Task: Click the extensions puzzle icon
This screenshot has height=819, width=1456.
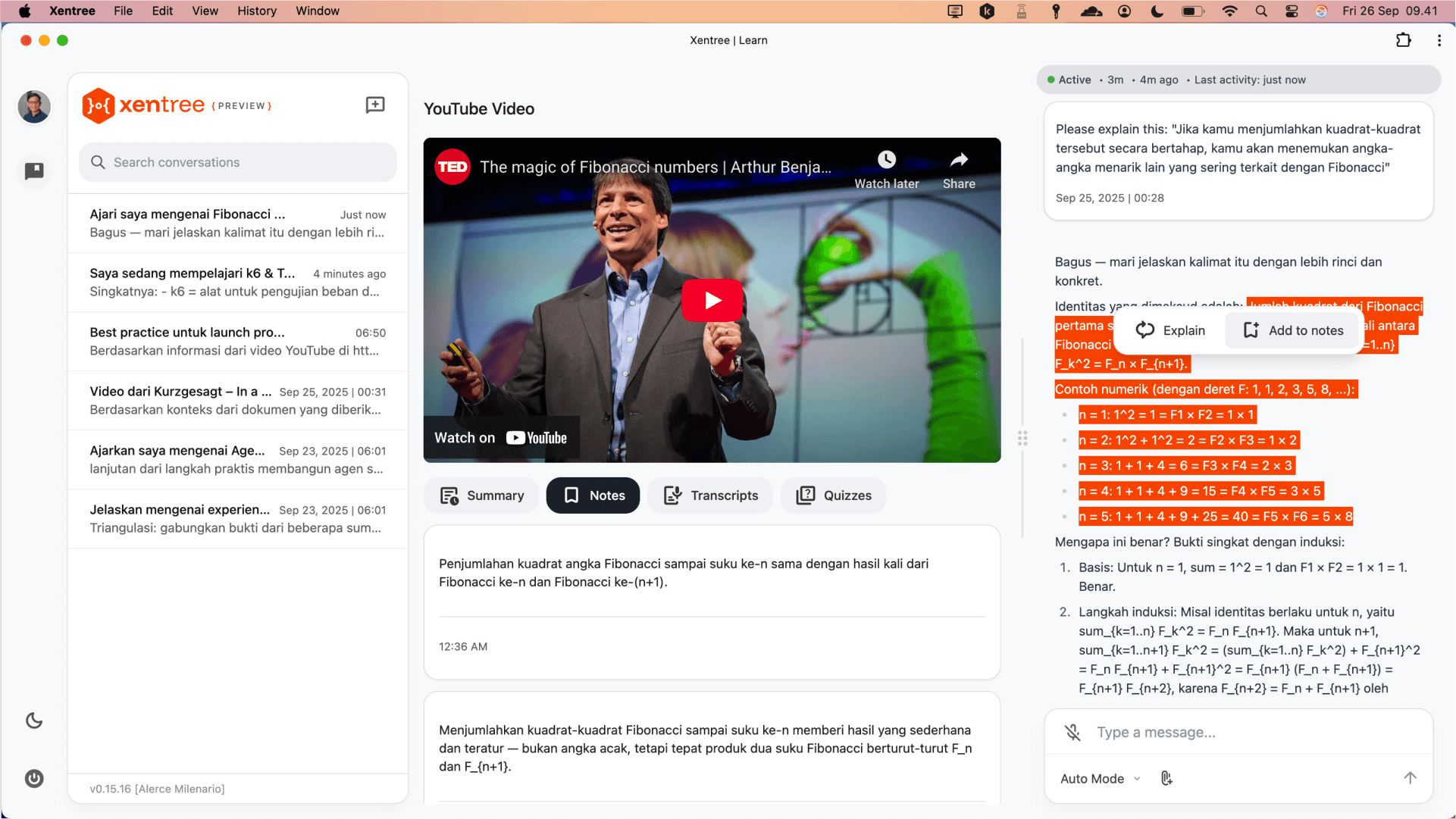Action: 1403,41
